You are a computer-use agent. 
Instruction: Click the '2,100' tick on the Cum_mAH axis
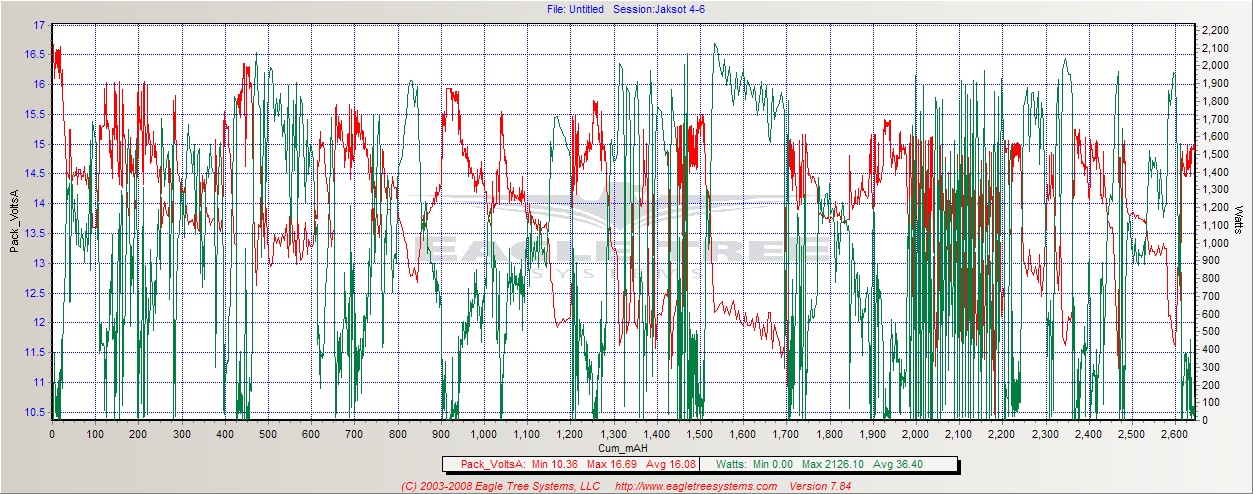coord(959,435)
